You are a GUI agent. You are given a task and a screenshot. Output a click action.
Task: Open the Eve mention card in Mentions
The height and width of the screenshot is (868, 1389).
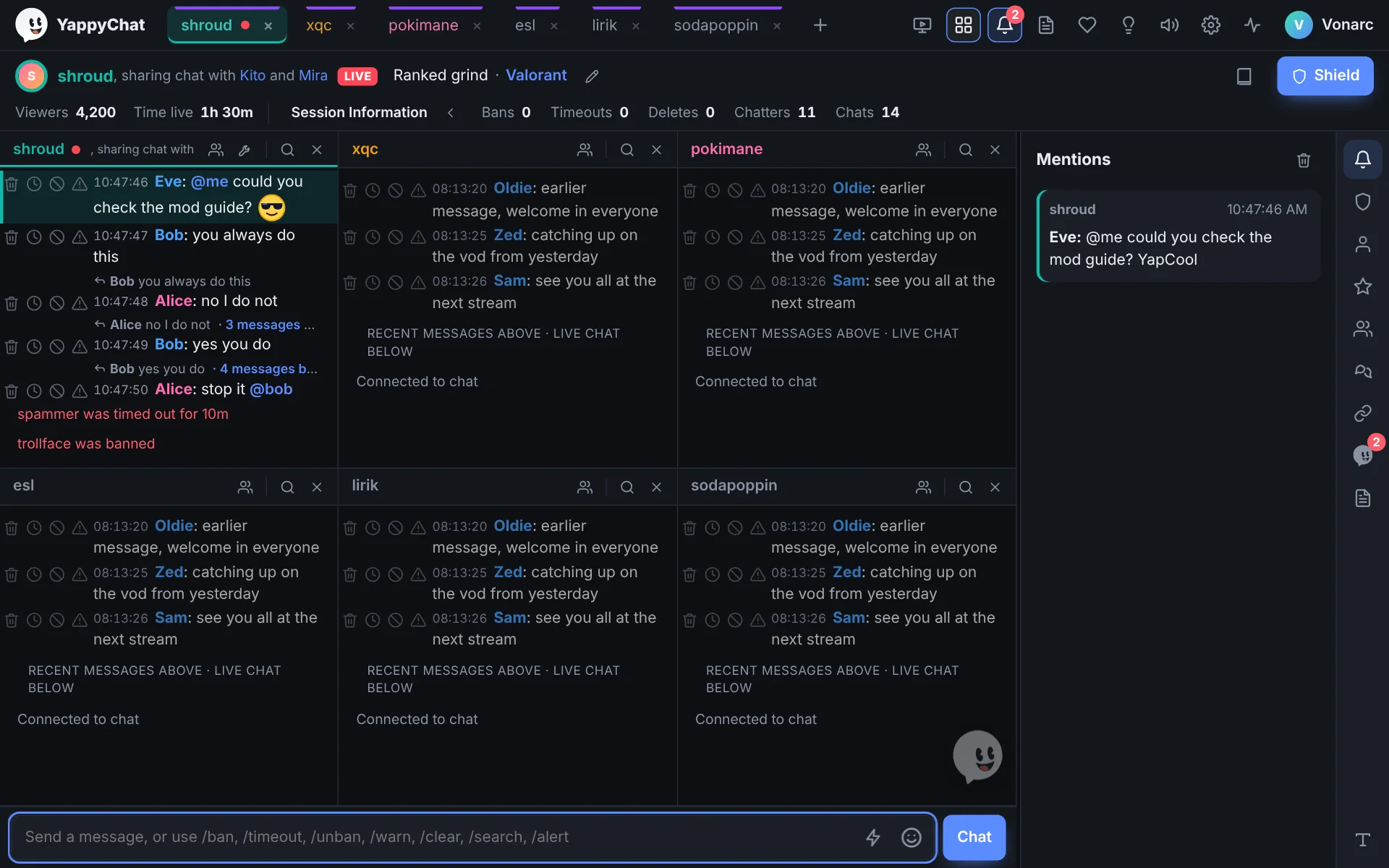point(1178,236)
